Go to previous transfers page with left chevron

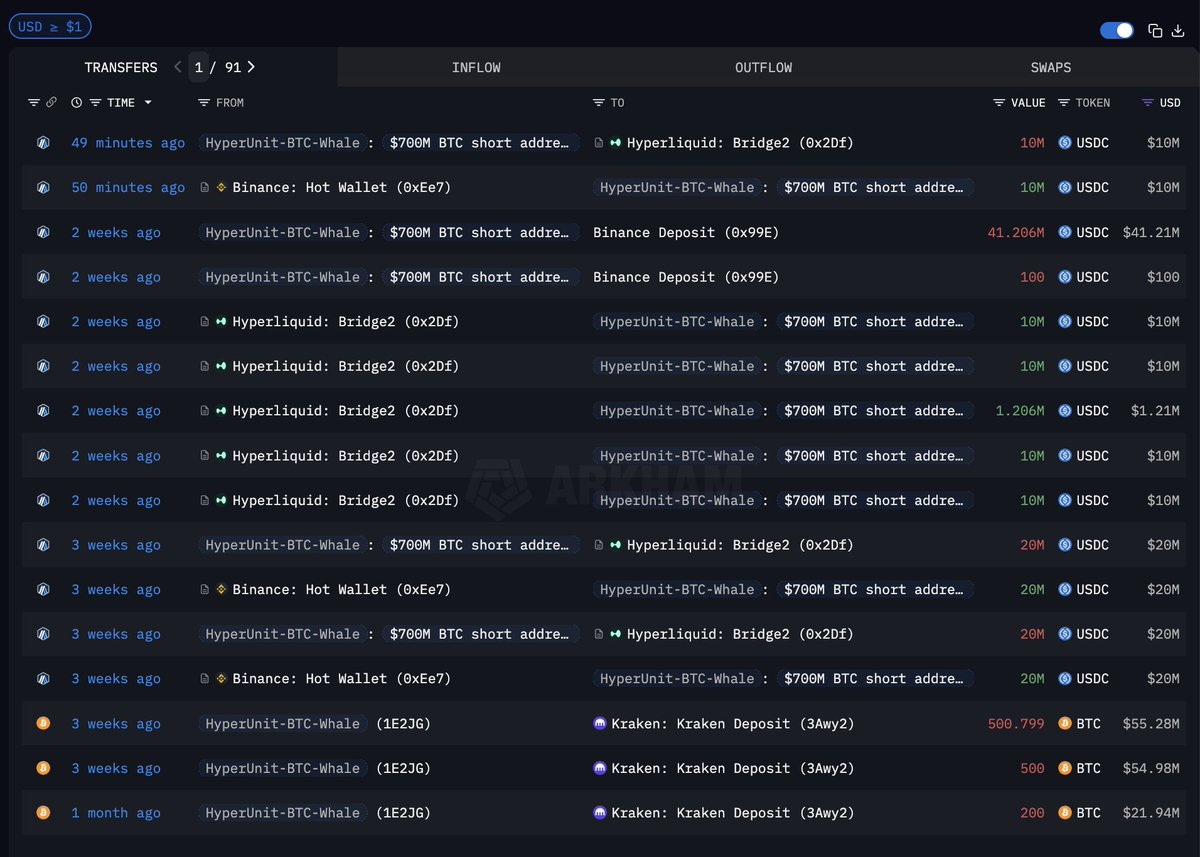coord(178,67)
